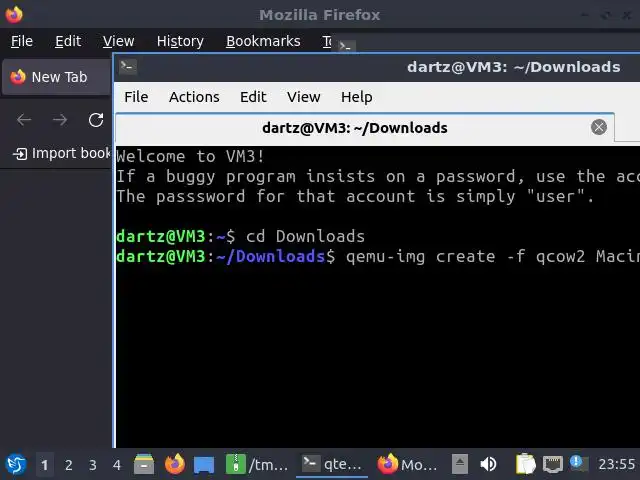The image size is (640, 480).
Task: Click Import bookmarks link in Firefox
Action: pyautogui.click(x=62, y=153)
